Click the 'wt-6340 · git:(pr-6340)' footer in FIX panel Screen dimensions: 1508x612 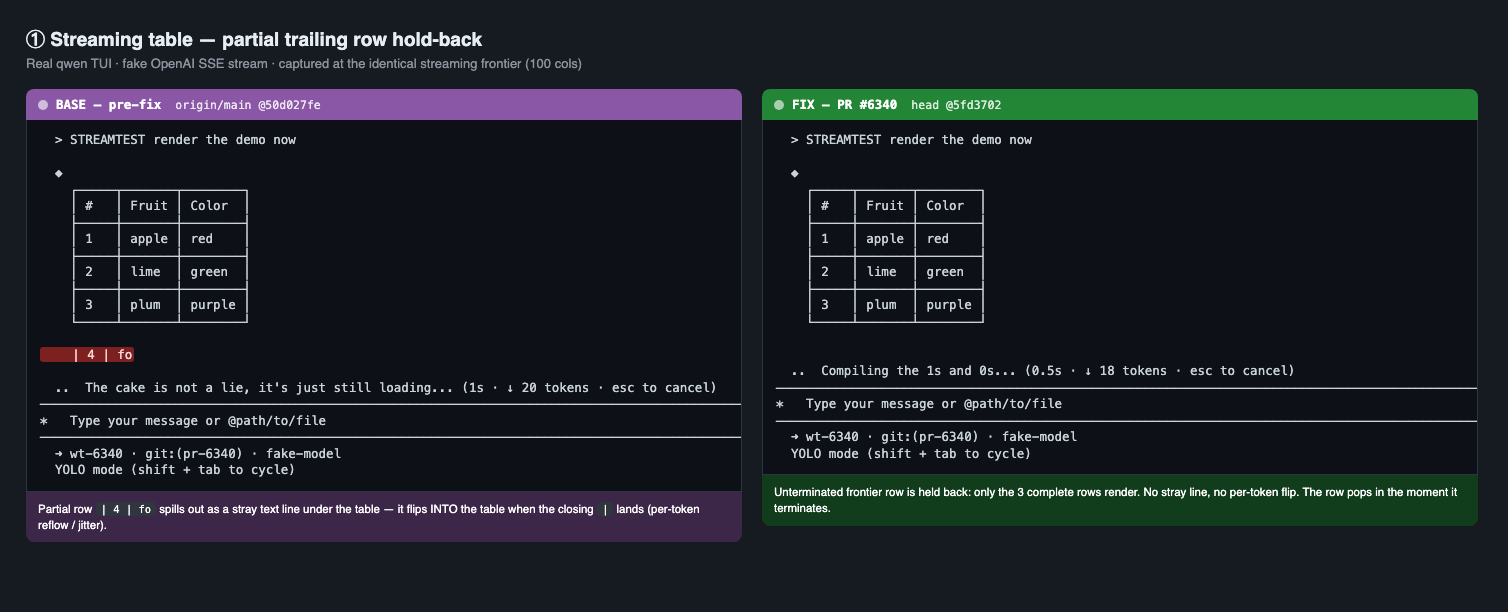(934, 437)
